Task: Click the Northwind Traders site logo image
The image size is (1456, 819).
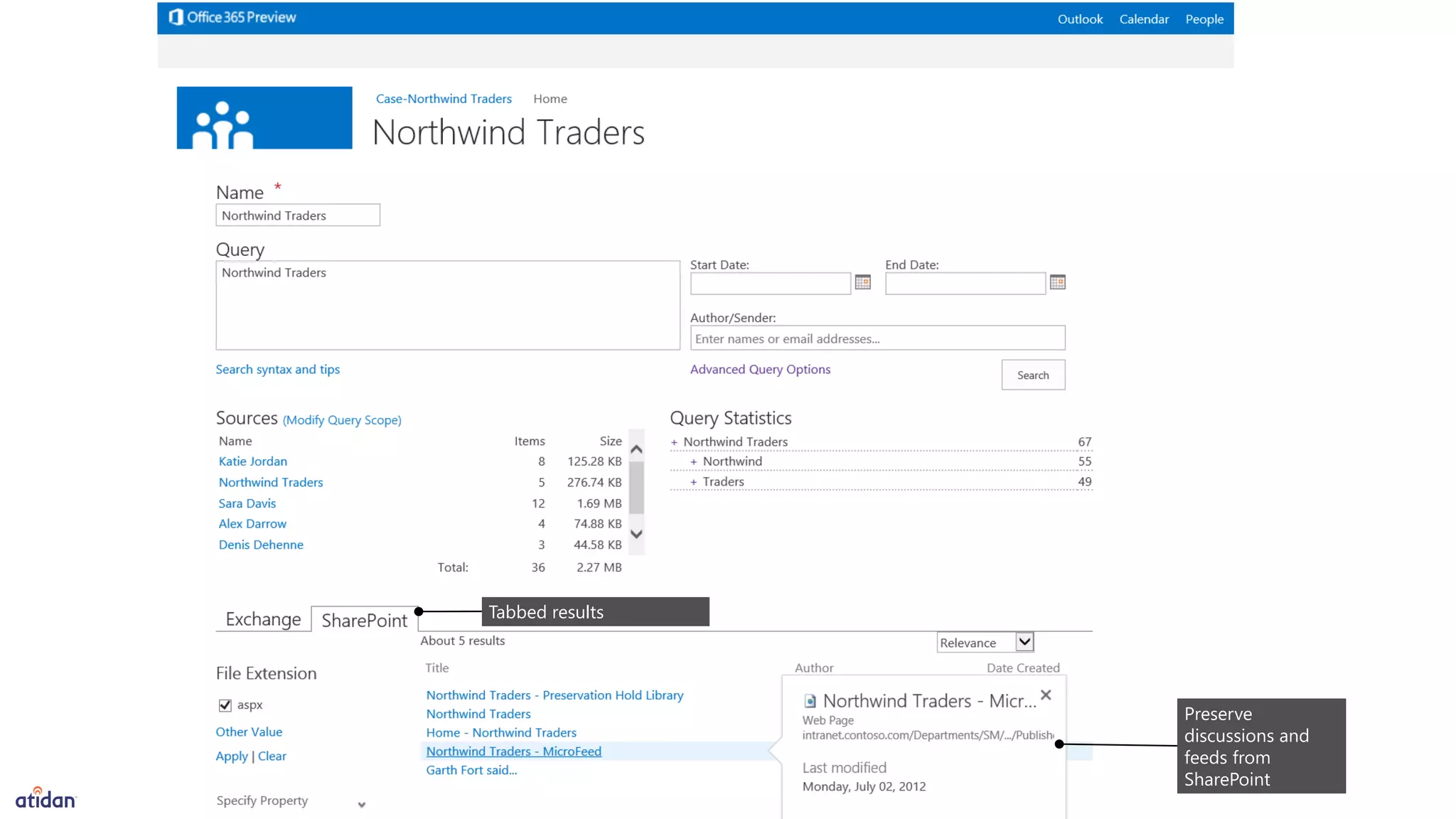Action: coord(264,118)
